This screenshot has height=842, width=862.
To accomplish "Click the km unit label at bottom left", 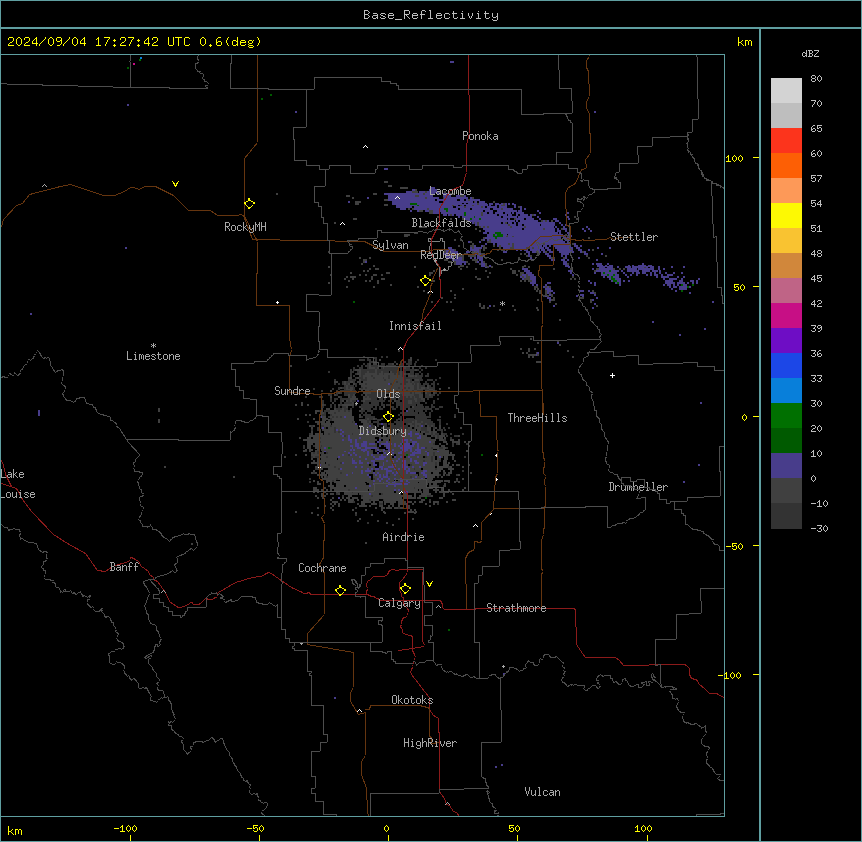I will [x=15, y=830].
